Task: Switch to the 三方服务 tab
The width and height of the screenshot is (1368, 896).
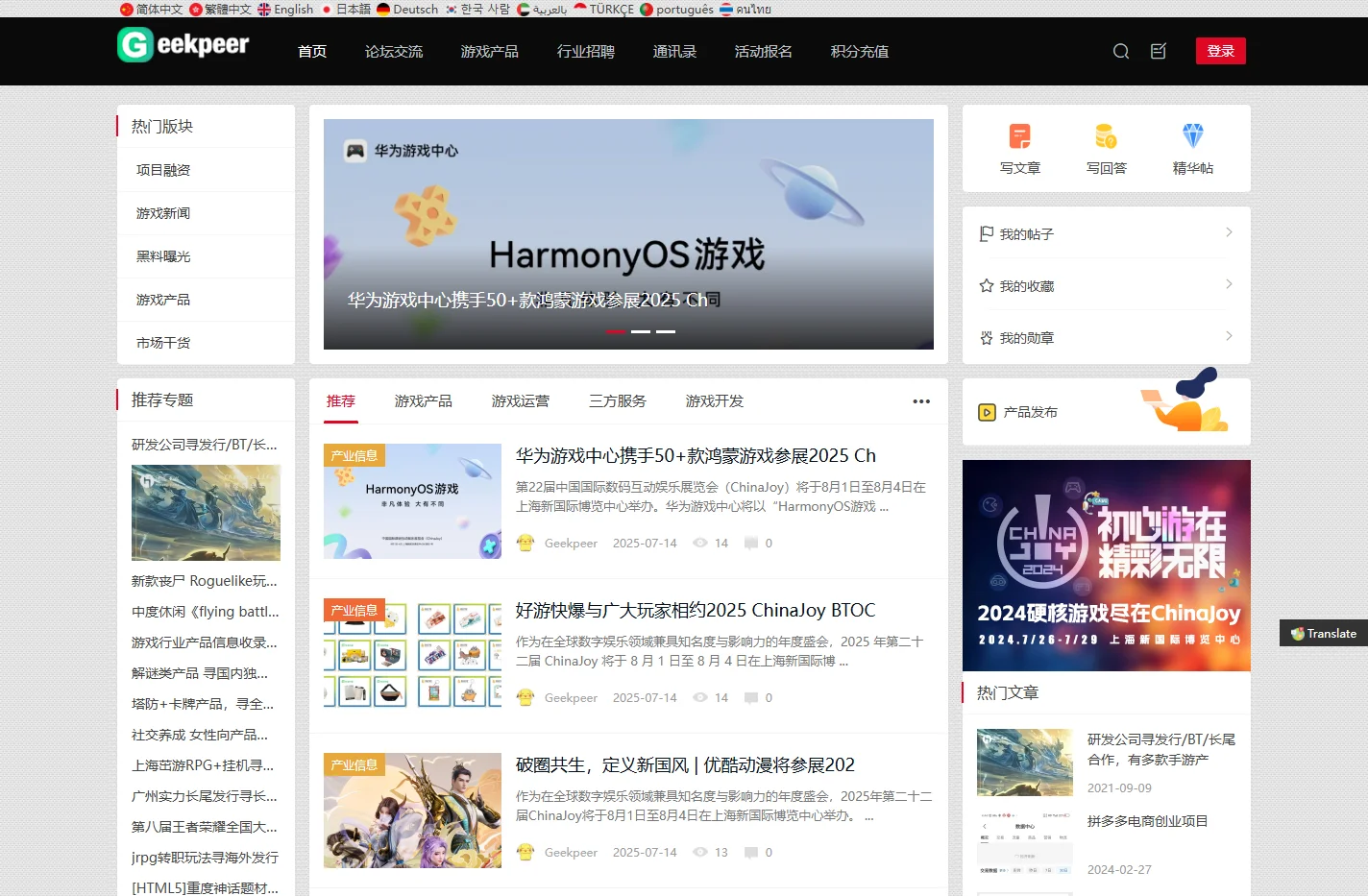Action: (x=618, y=401)
